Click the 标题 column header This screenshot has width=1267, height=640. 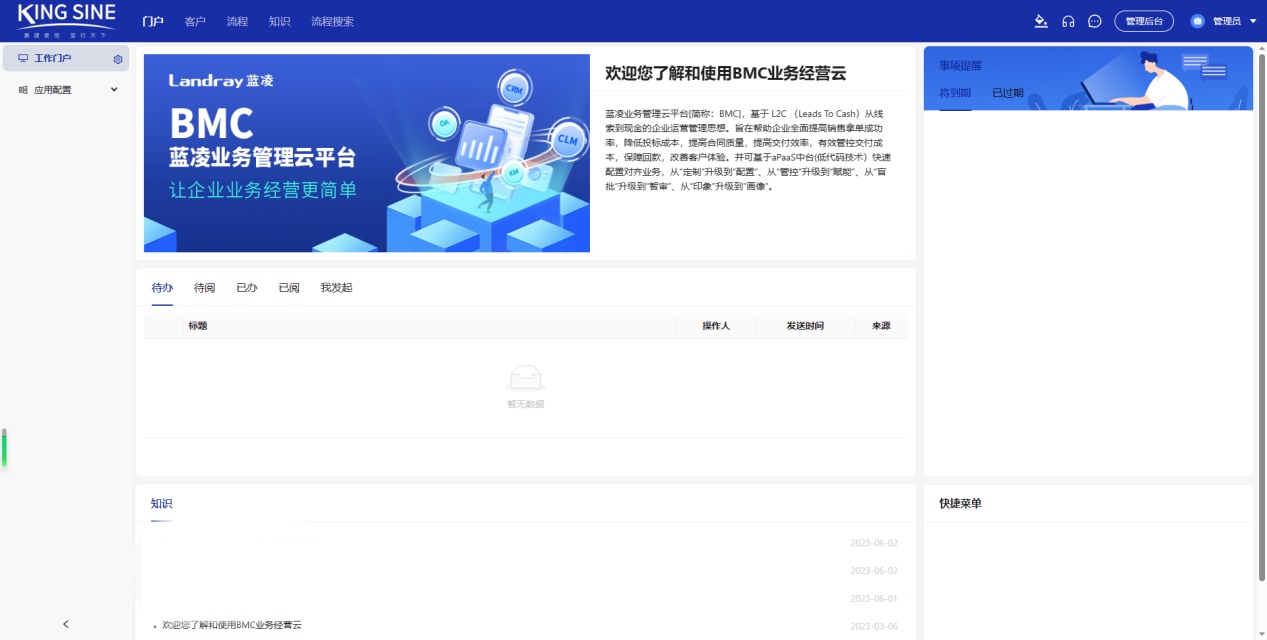(x=198, y=326)
